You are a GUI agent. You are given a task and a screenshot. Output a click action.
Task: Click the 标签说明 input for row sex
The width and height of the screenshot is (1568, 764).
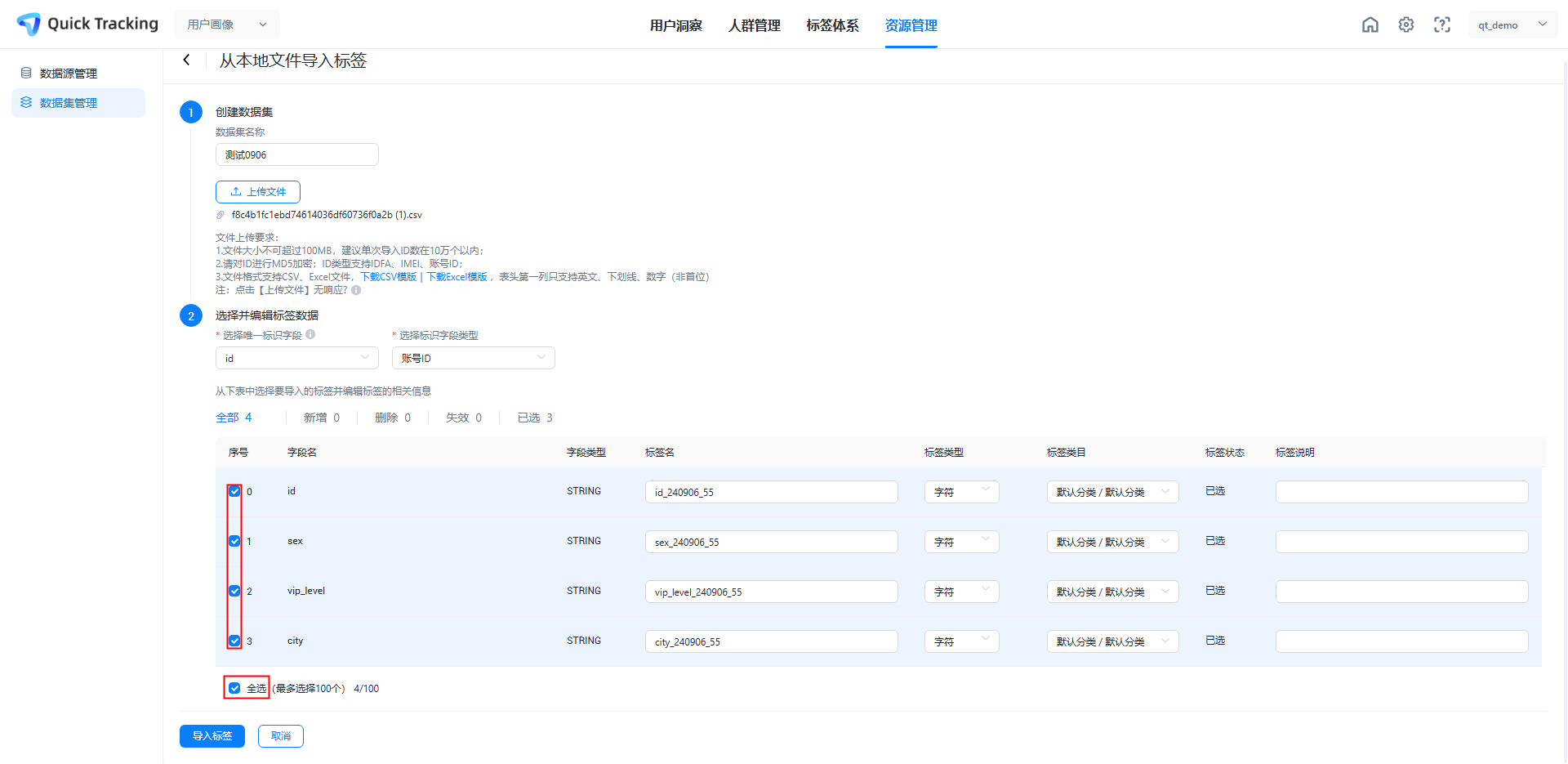(x=1402, y=542)
